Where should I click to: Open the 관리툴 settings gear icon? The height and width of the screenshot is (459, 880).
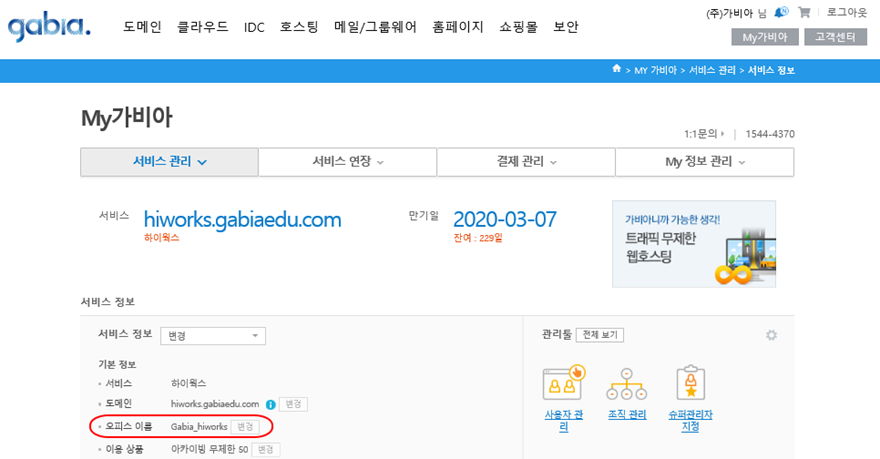pos(771,335)
